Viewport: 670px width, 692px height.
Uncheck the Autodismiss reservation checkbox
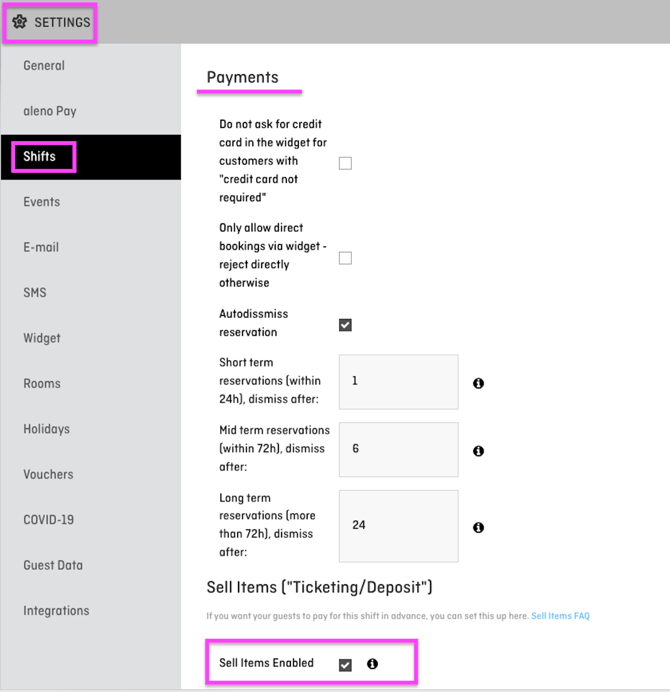click(345, 325)
